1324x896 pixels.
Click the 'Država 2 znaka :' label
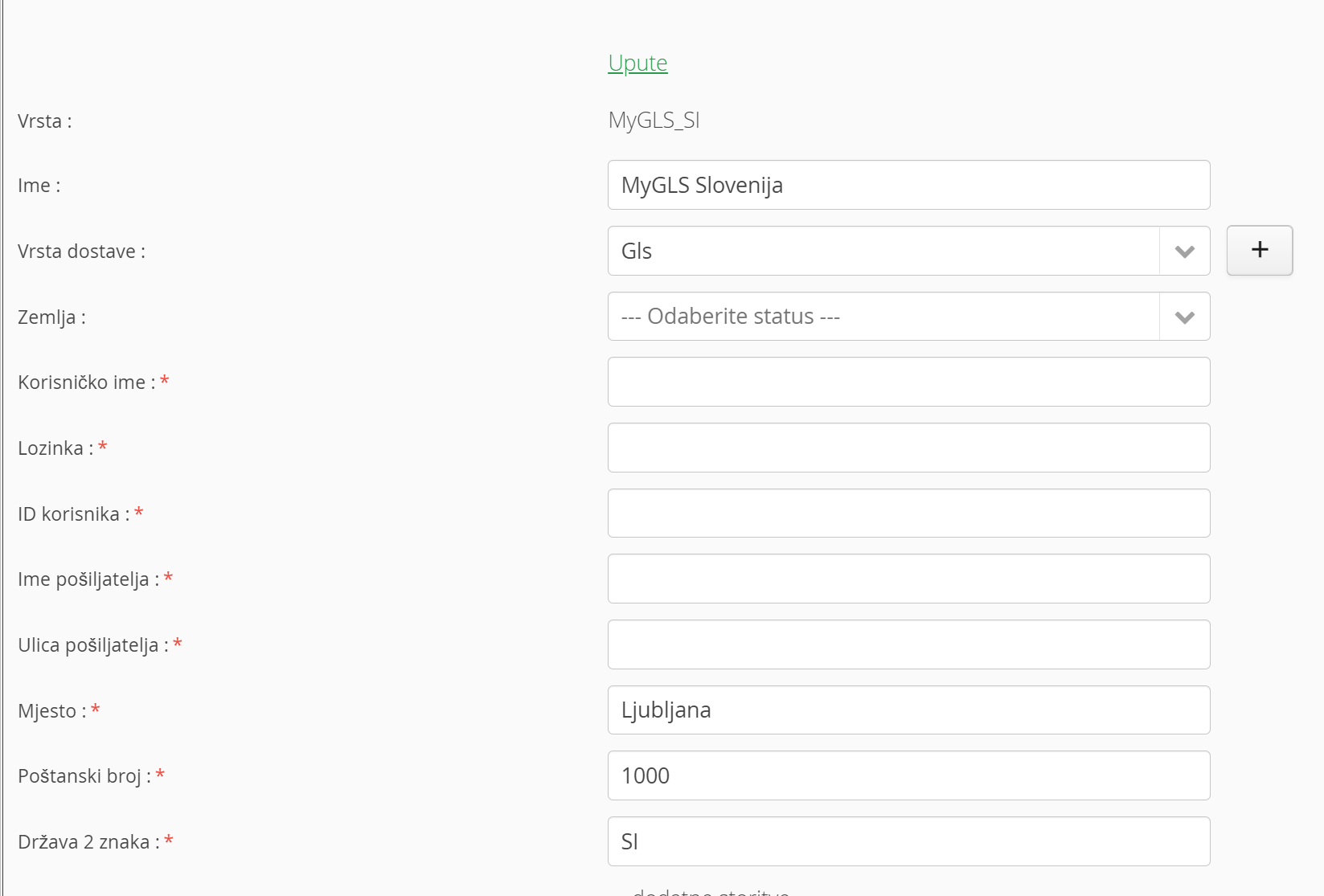click(x=88, y=842)
